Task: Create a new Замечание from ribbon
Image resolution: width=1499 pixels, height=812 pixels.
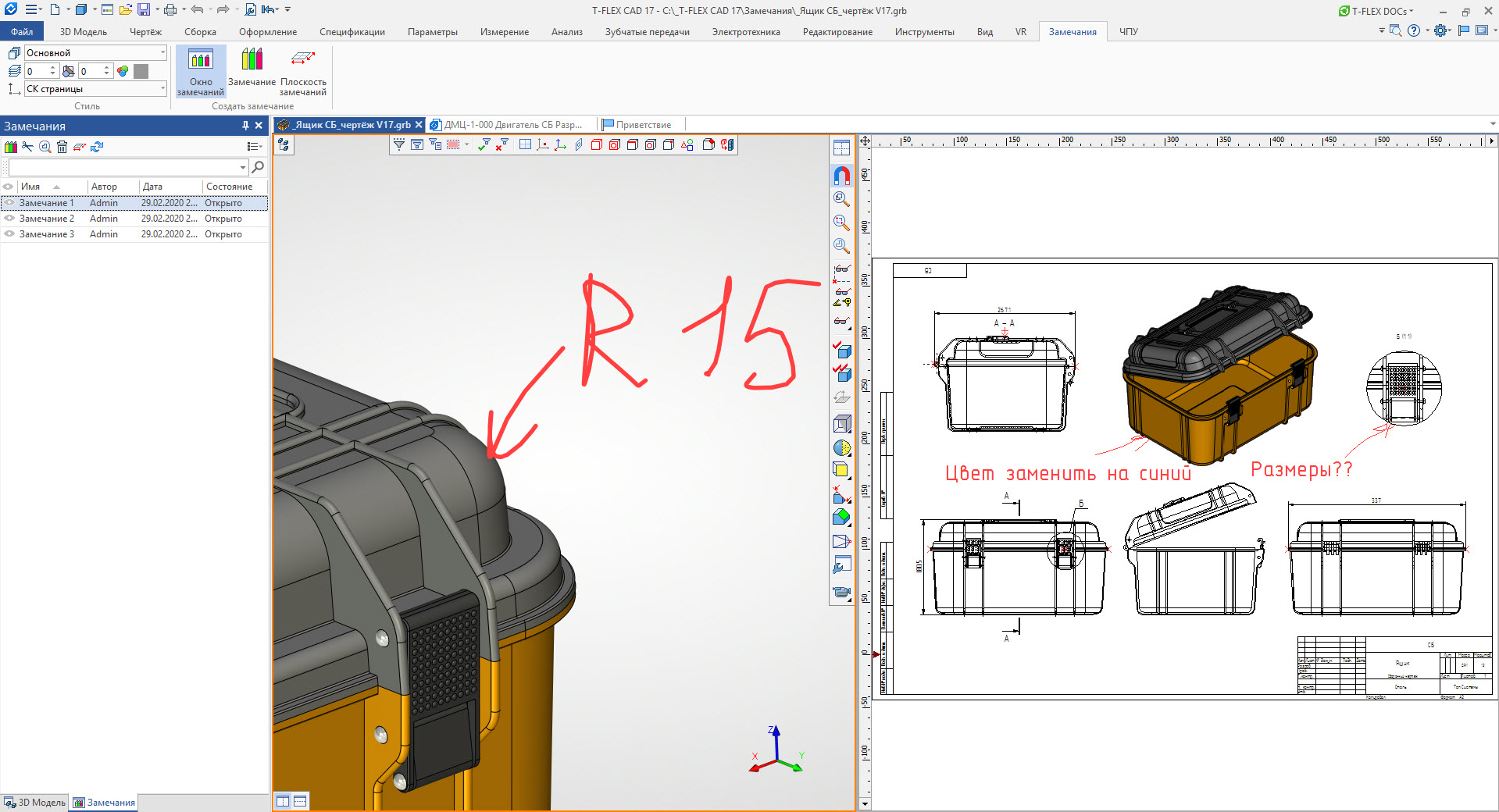Action: point(252,67)
